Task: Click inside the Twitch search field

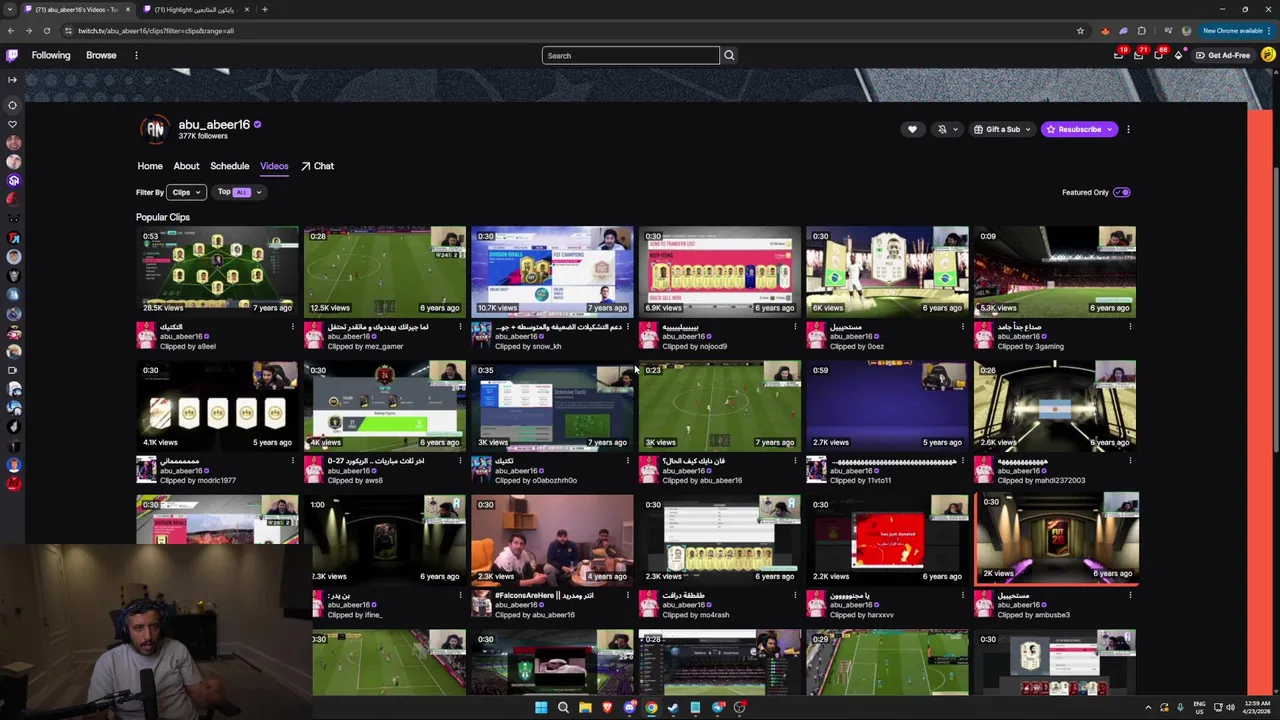Action: pyautogui.click(x=630, y=55)
